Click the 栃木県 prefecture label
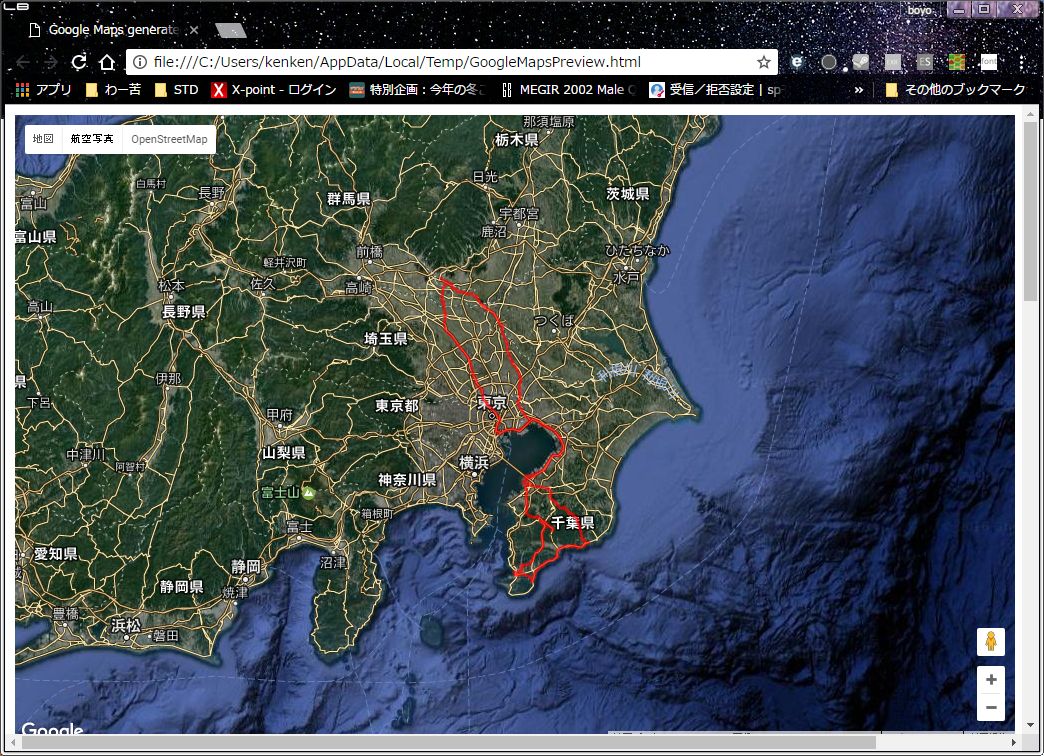1044x756 pixels. point(517,140)
